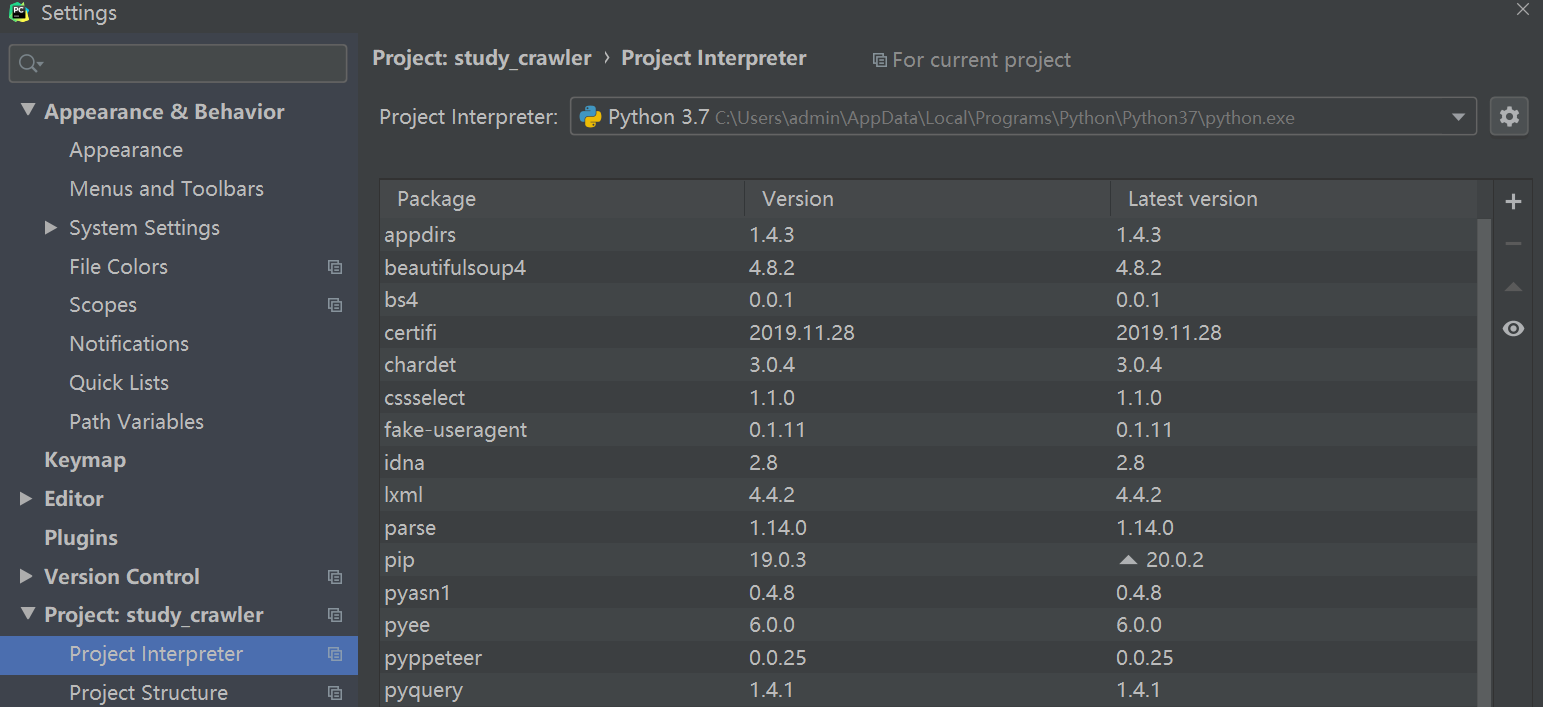Sort packages by Latest version column
1543x707 pixels.
pyautogui.click(x=1192, y=199)
